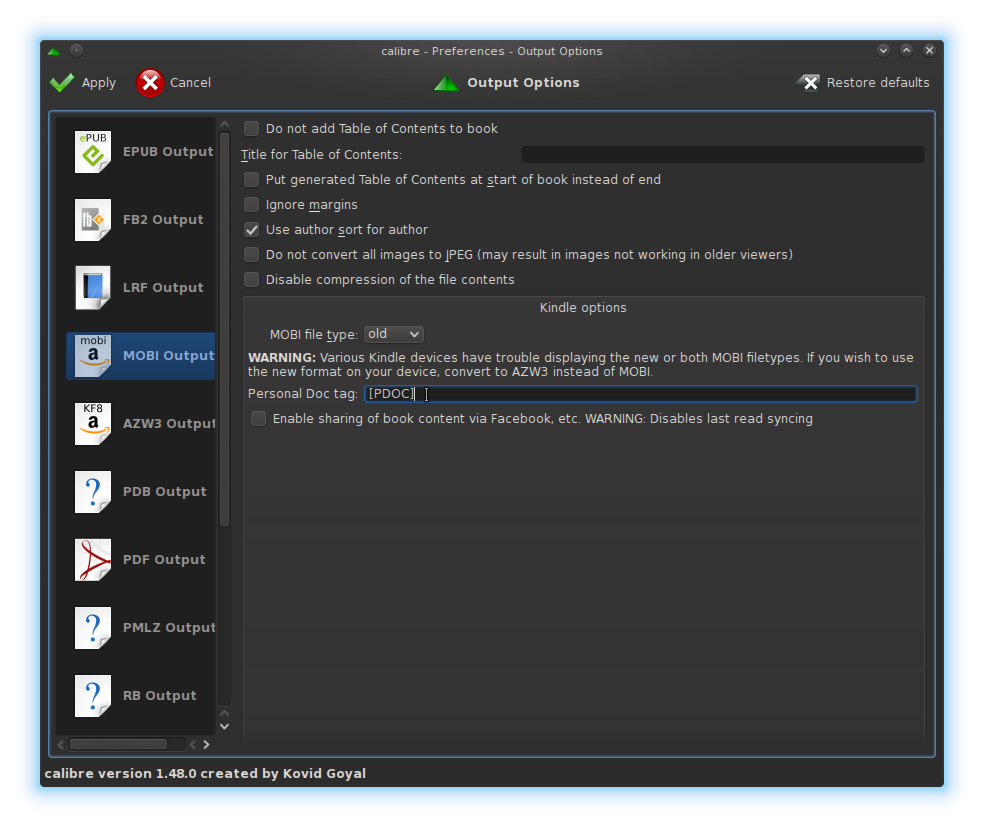Select the LRF Output icon
This screenshot has height=827, width=984.
pyautogui.click(x=93, y=288)
